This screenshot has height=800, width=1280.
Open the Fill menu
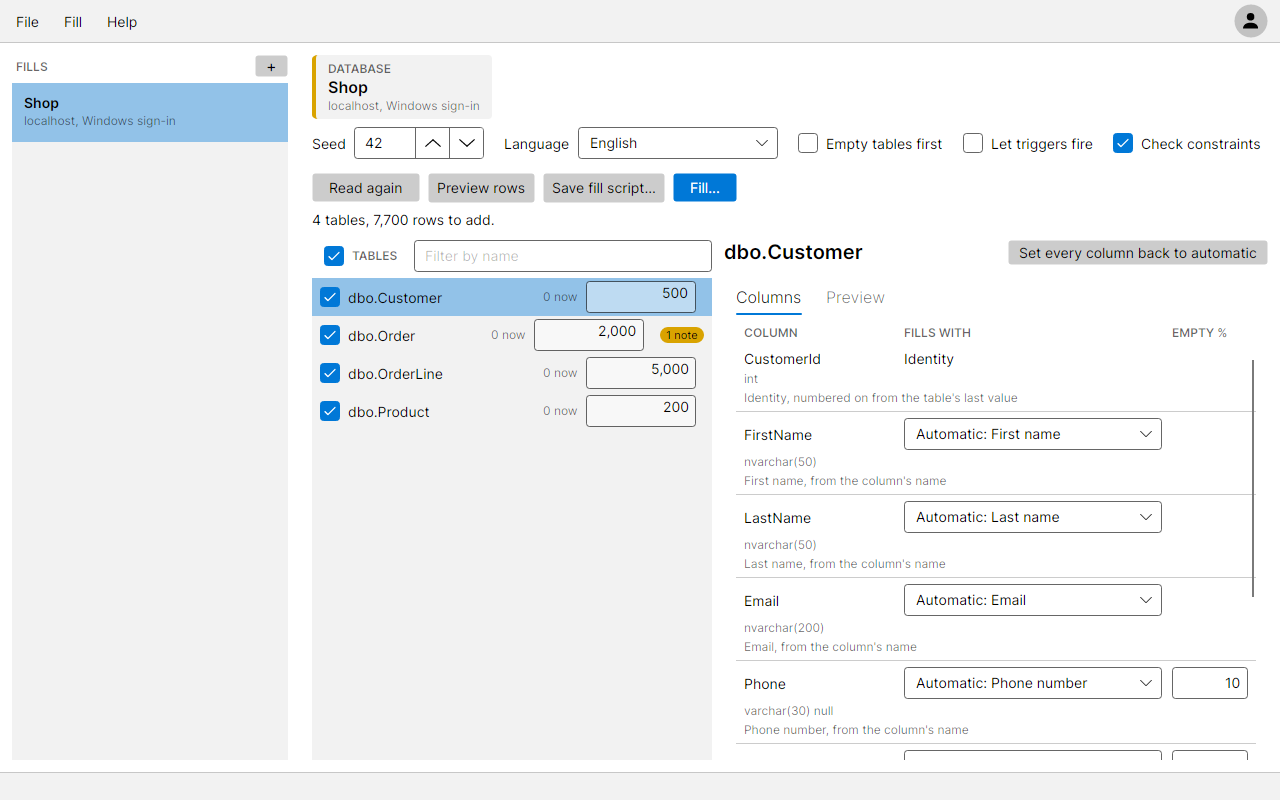[73, 22]
